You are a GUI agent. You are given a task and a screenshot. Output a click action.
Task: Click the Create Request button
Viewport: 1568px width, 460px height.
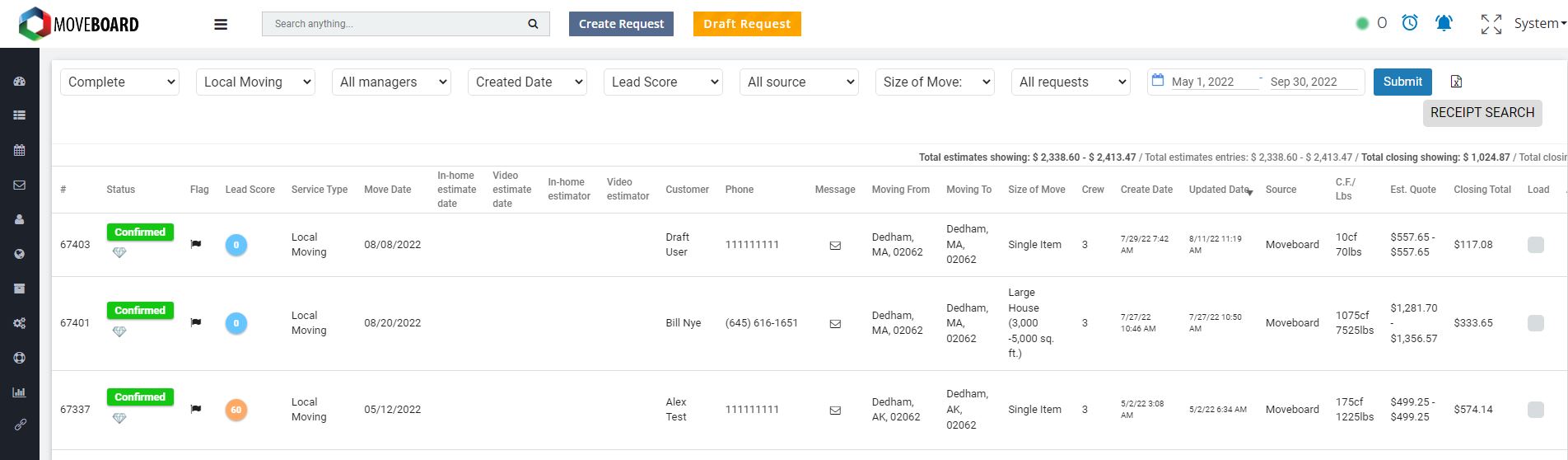(x=621, y=24)
